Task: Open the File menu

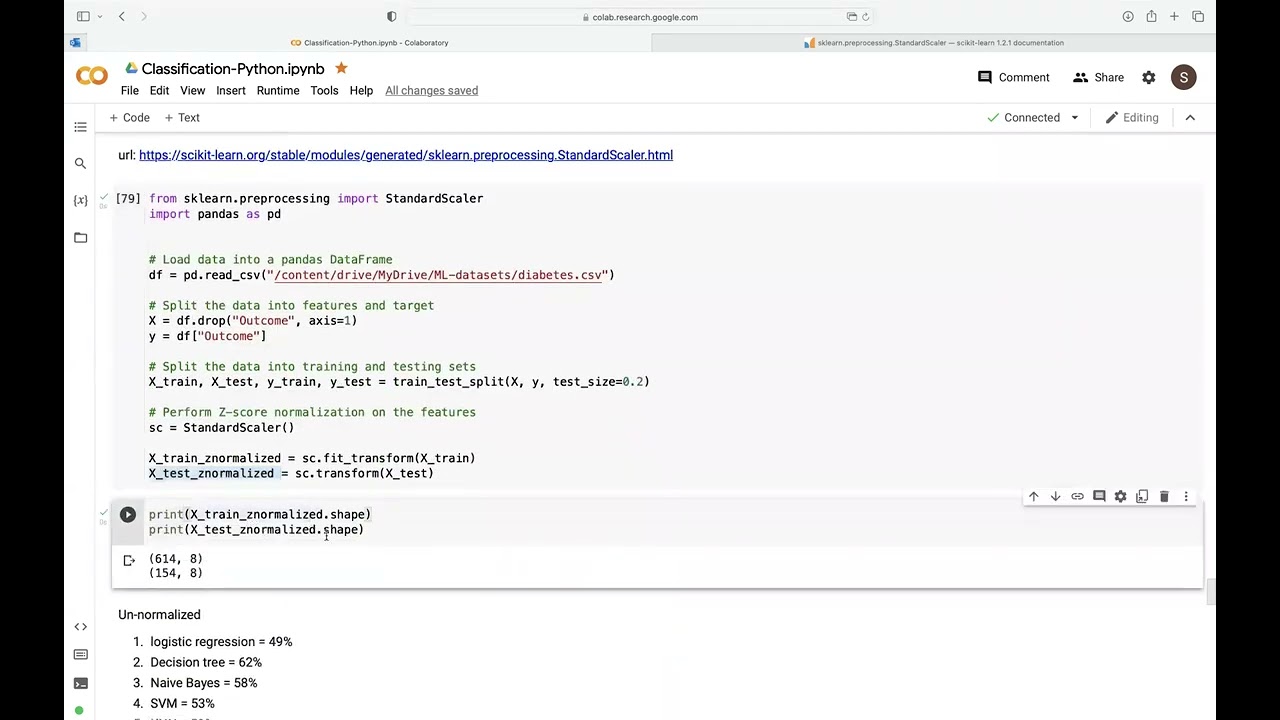Action: (x=130, y=90)
